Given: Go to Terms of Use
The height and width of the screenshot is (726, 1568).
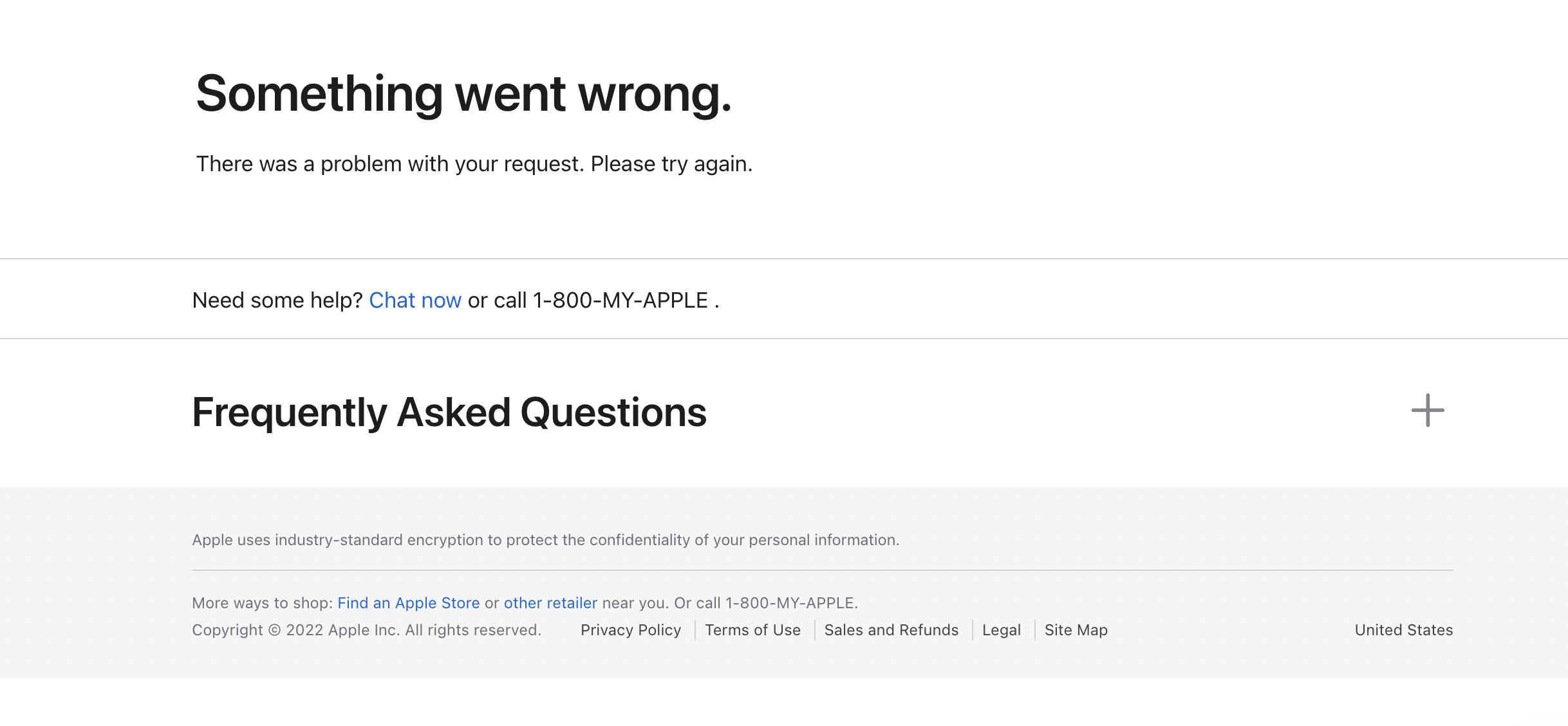Looking at the screenshot, I should coord(752,630).
